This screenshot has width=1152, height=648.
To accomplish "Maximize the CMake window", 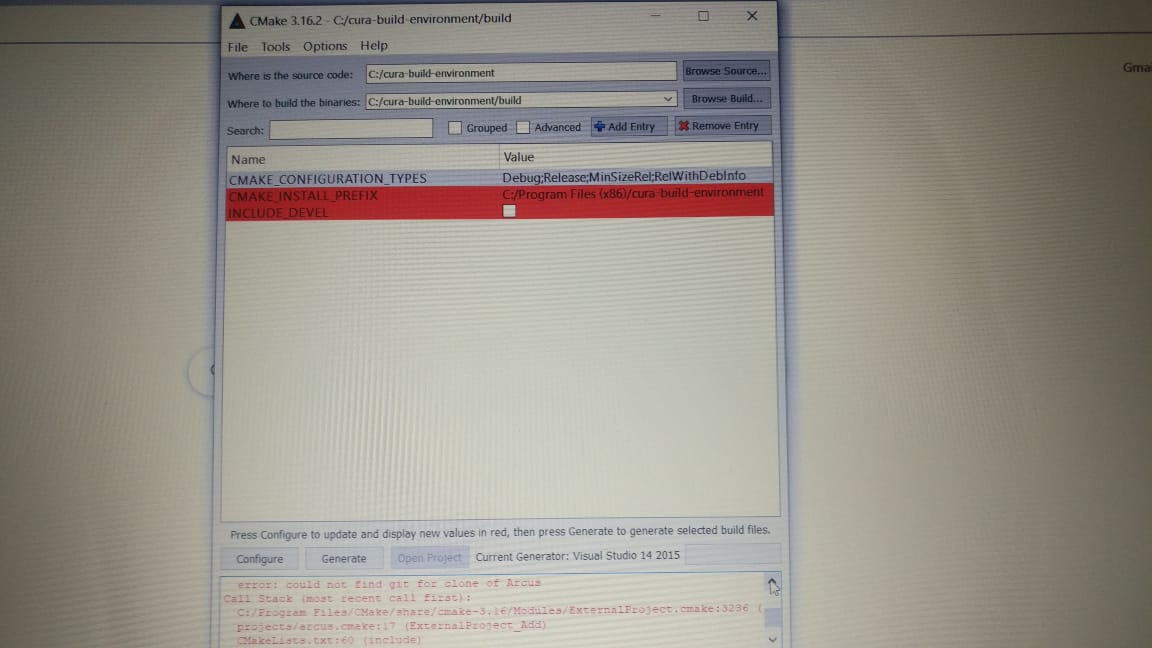I will 703,16.
